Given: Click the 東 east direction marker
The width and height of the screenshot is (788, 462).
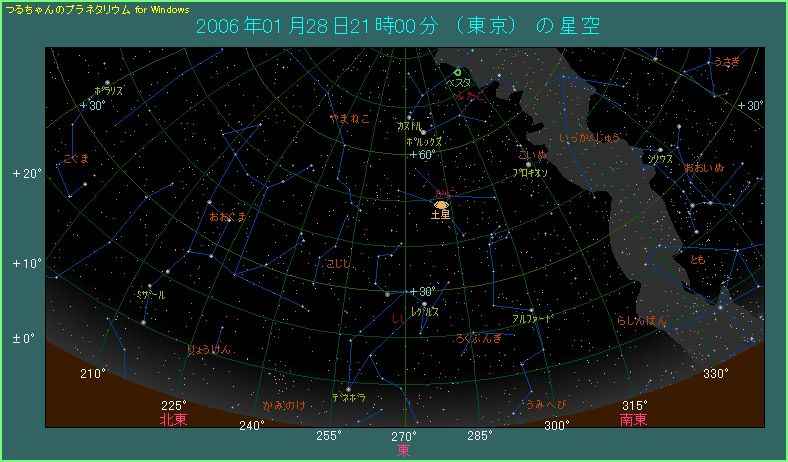Looking at the screenshot, I should tap(403, 450).
